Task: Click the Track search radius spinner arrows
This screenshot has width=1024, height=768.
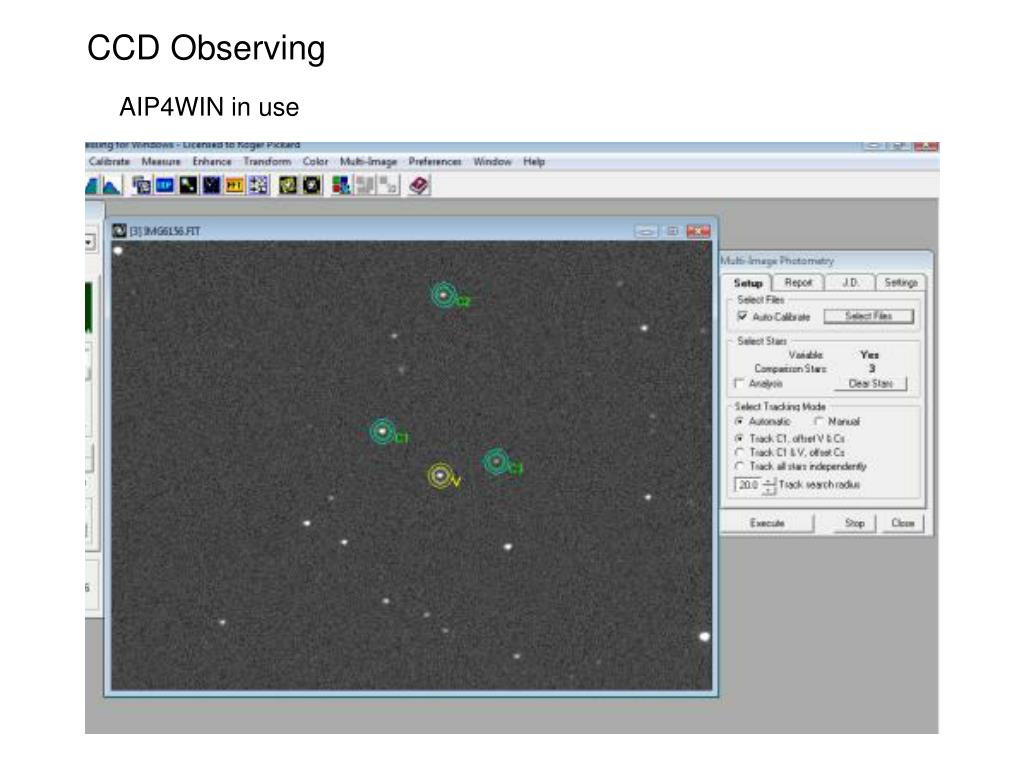Action: click(769, 485)
